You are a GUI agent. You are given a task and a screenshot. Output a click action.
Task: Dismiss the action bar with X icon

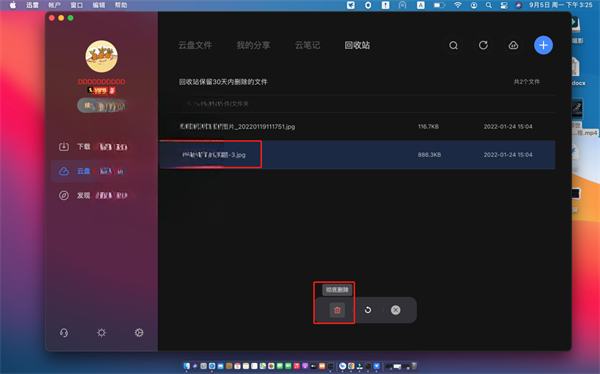coord(396,310)
